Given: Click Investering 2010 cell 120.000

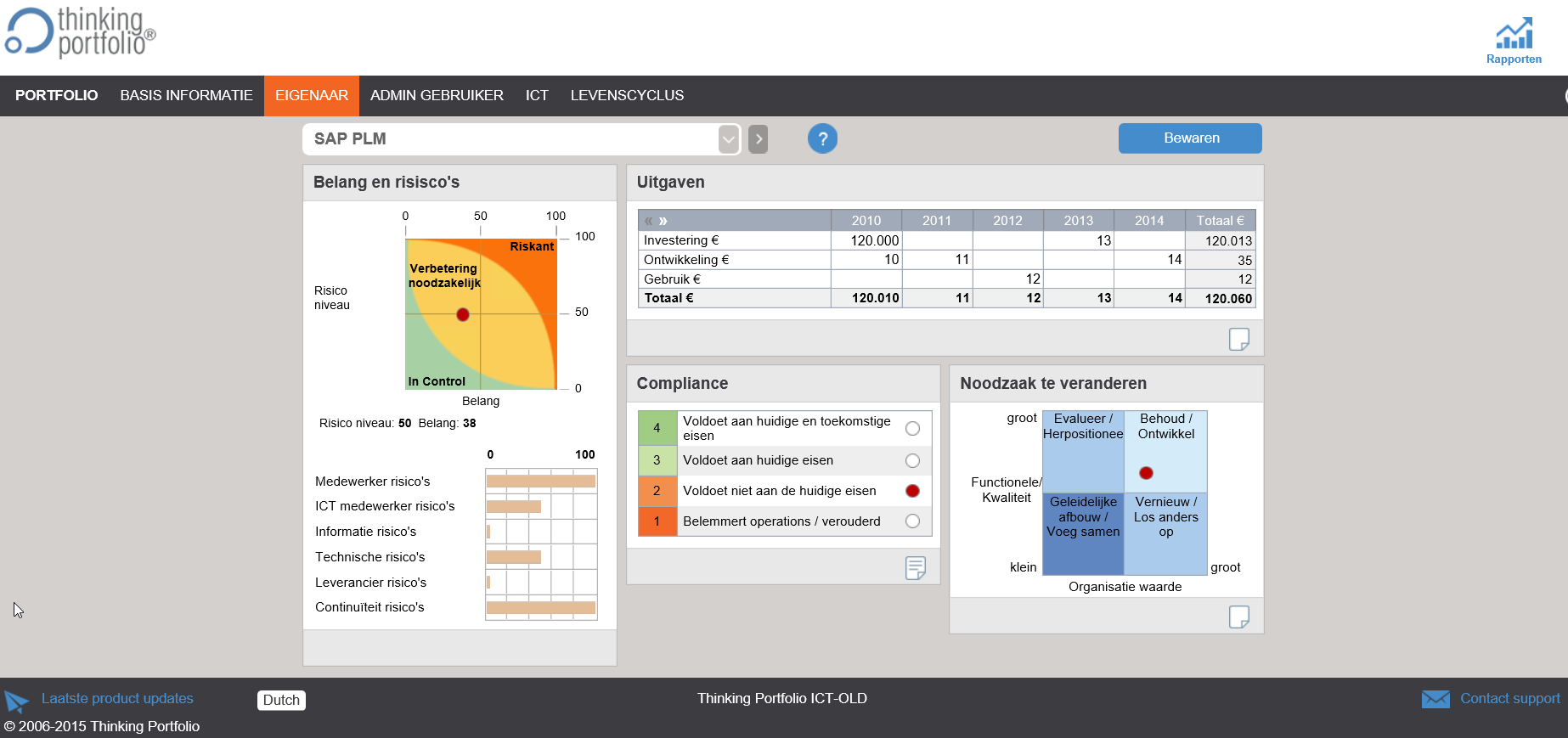Looking at the screenshot, I should [866, 240].
